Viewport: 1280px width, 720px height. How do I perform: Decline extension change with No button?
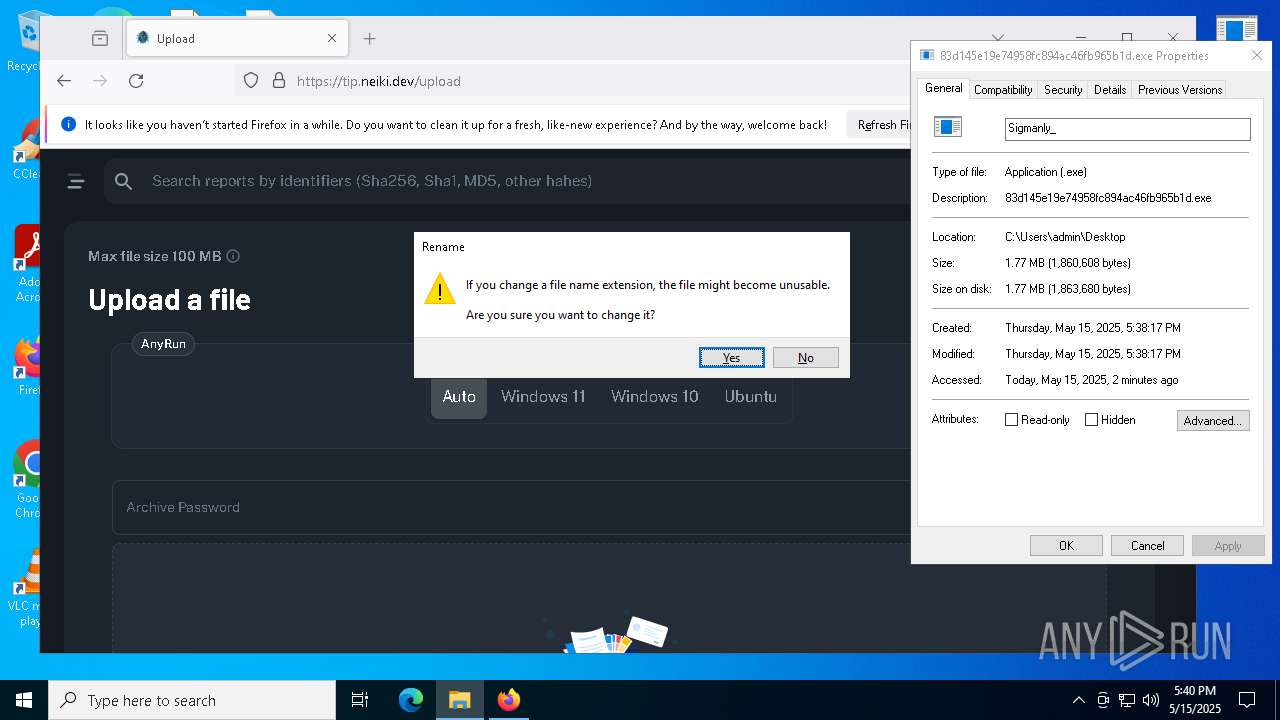806,358
